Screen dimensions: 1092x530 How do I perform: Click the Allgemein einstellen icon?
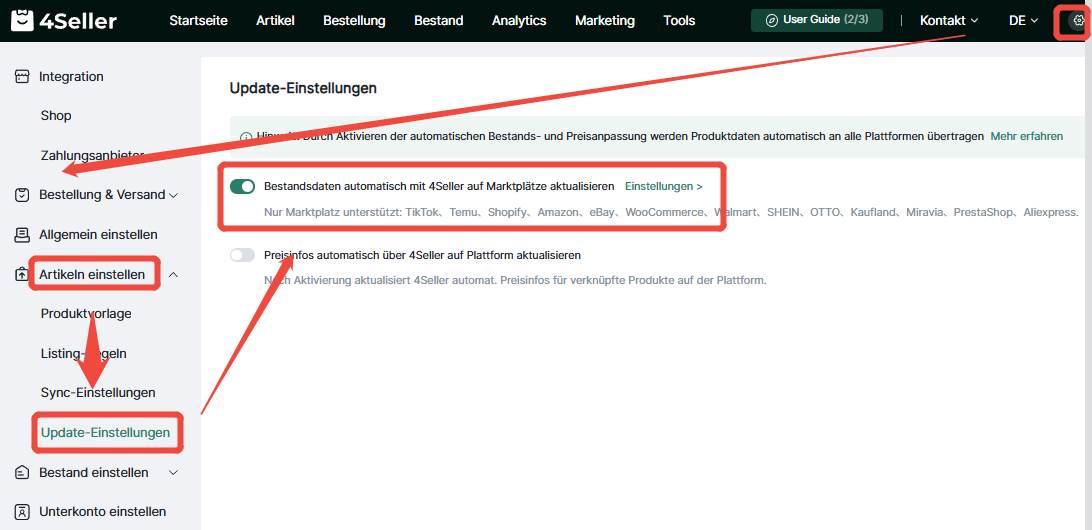coord(22,235)
